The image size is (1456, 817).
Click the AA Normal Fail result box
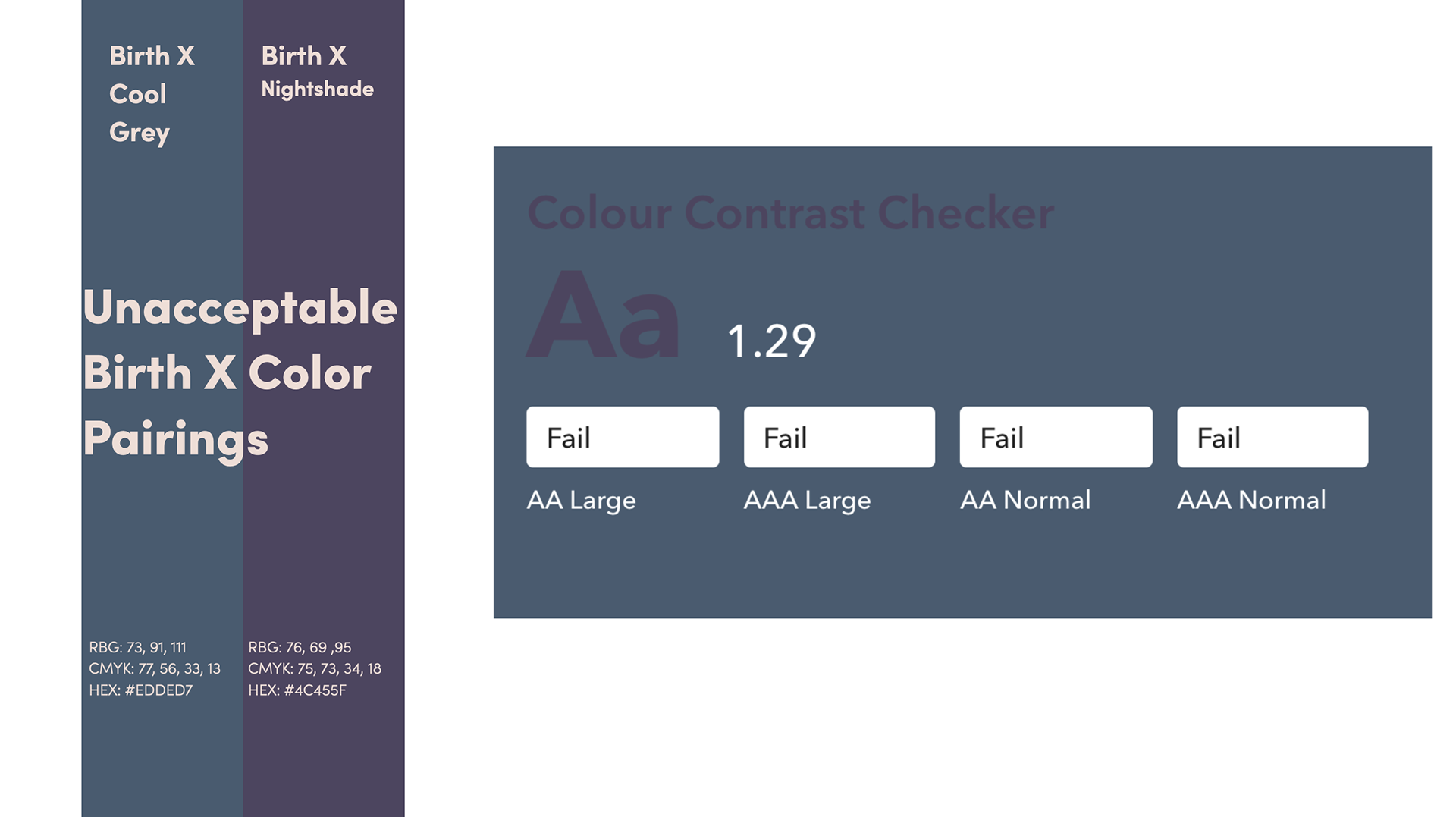(x=1056, y=437)
